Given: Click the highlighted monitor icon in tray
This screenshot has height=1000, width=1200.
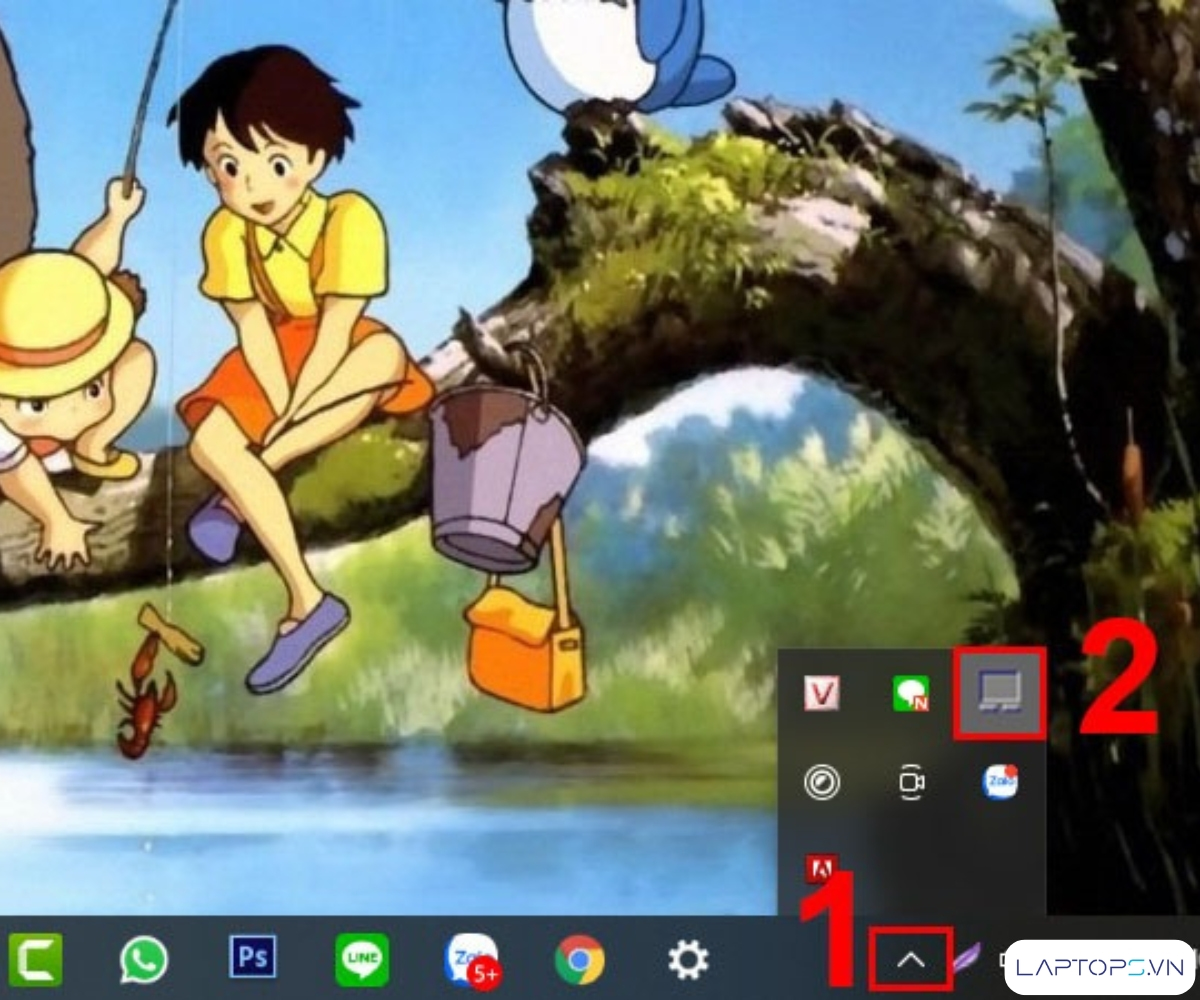Looking at the screenshot, I should point(1000,692).
